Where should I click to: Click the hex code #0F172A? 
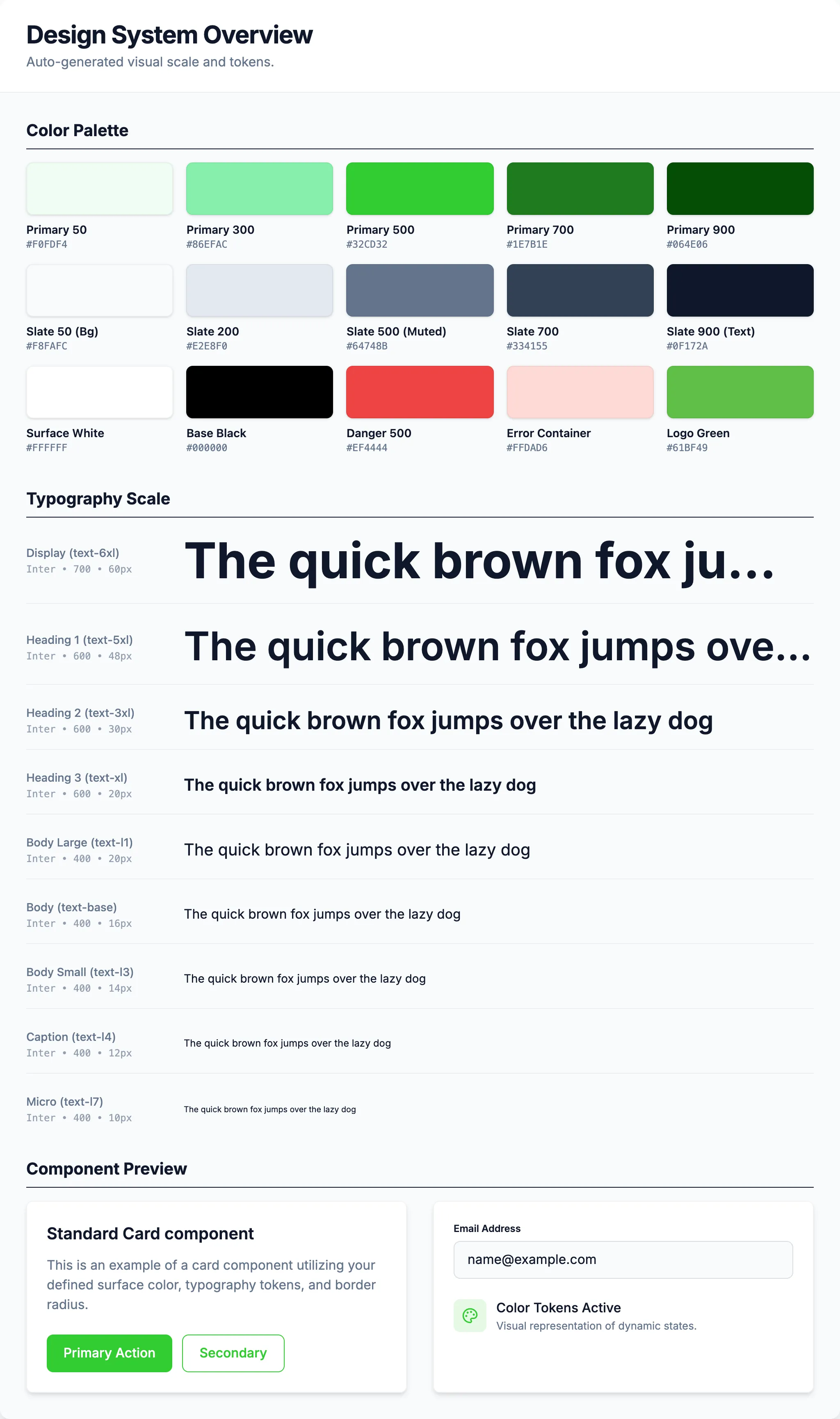pyautogui.click(x=687, y=346)
